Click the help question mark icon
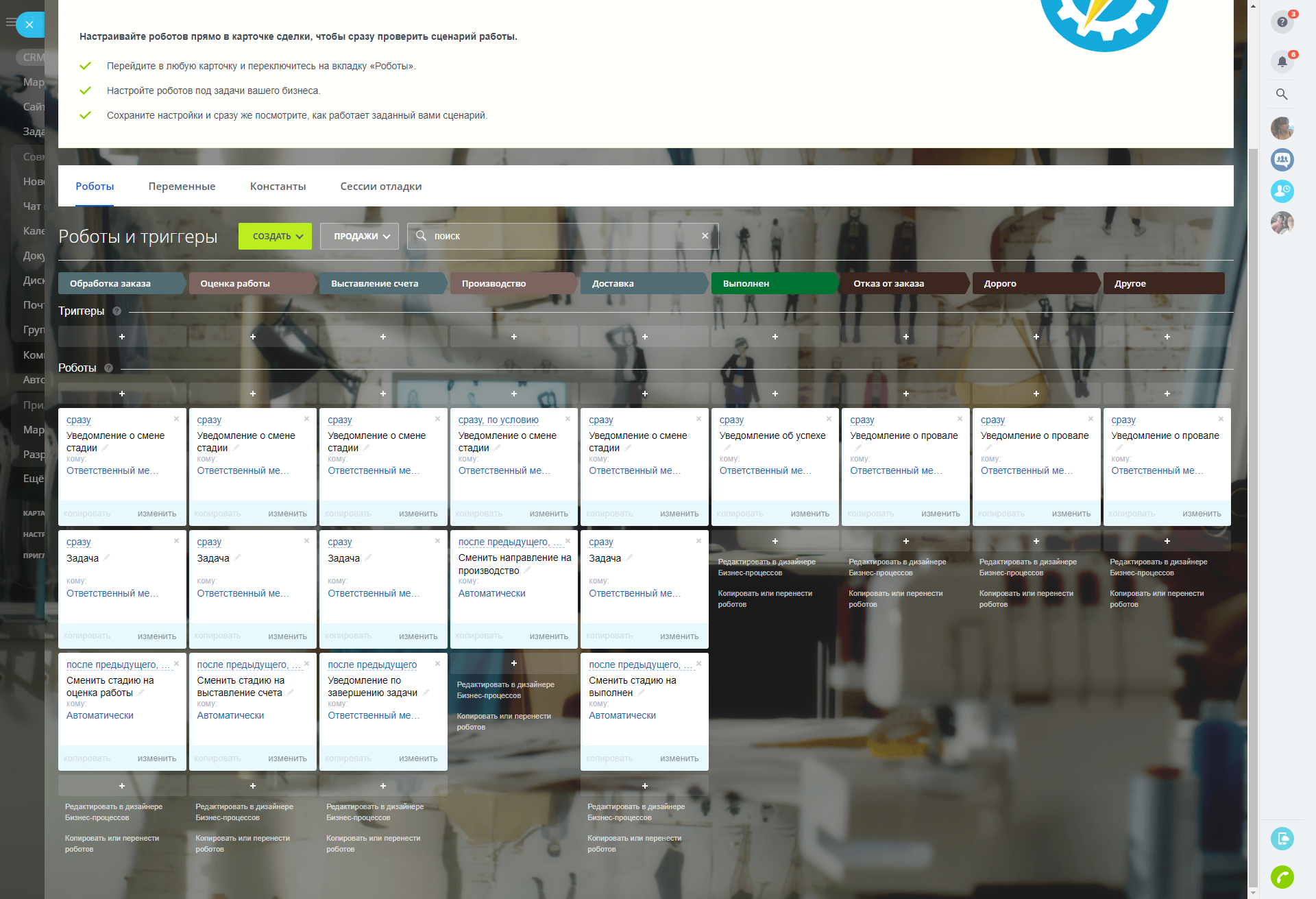 point(1281,22)
